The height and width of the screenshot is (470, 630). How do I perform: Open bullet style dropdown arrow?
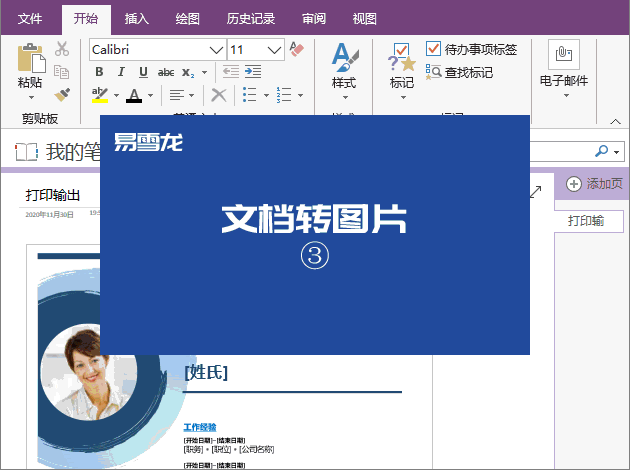(x=266, y=96)
